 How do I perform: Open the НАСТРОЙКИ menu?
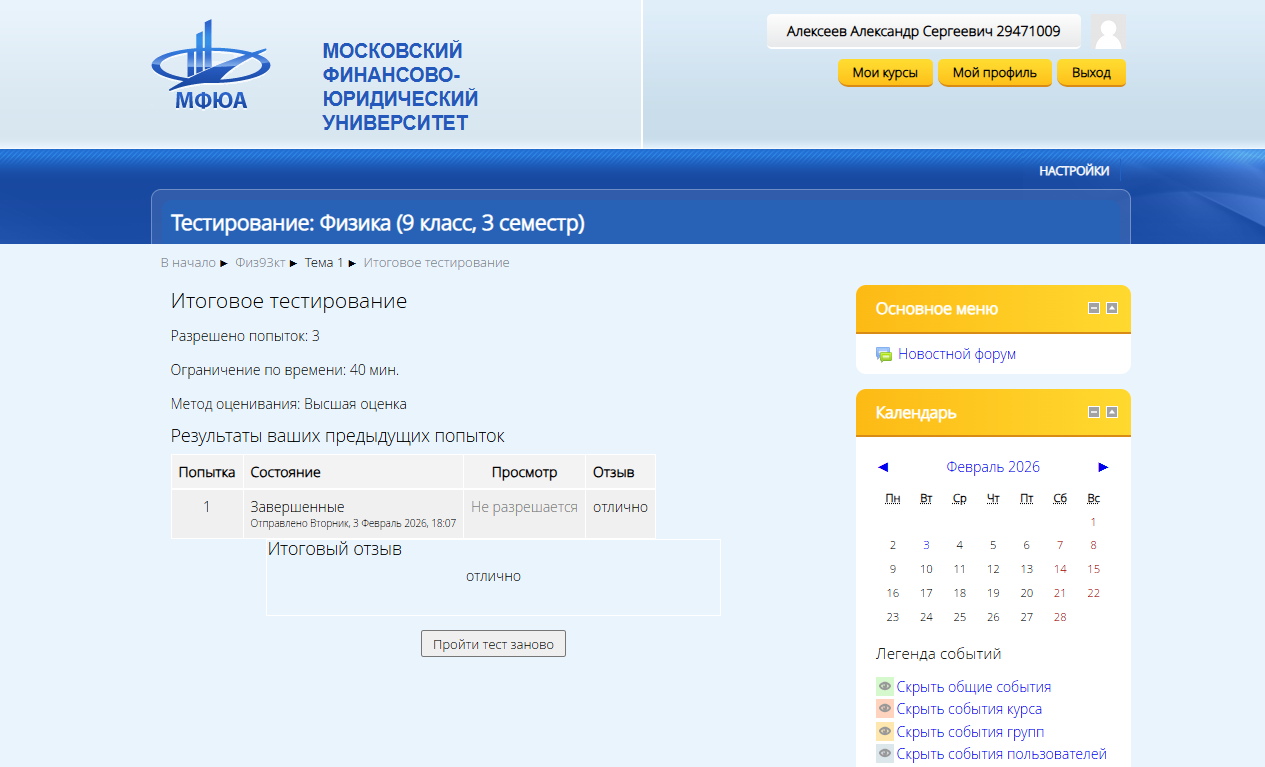coord(1073,171)
